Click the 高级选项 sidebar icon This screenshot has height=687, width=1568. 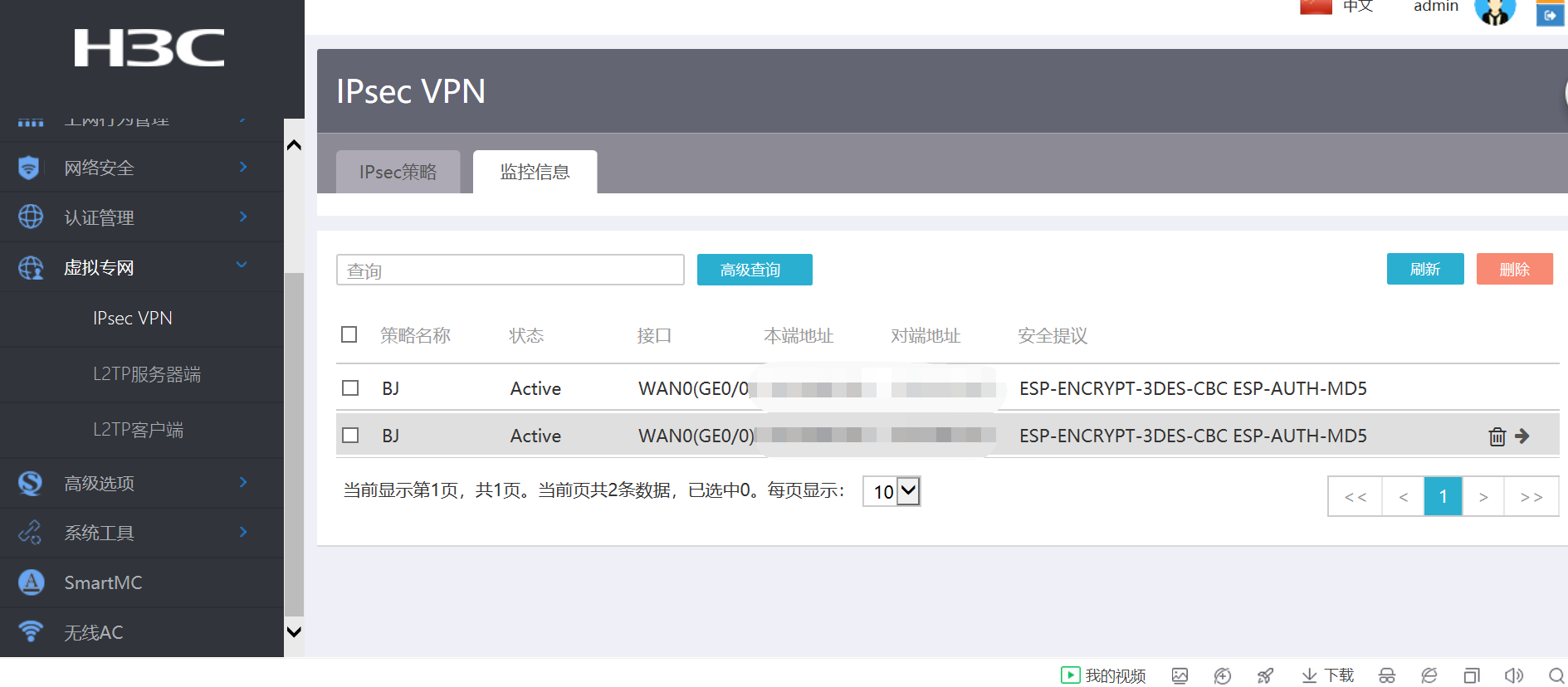click(x=31, y=483)
